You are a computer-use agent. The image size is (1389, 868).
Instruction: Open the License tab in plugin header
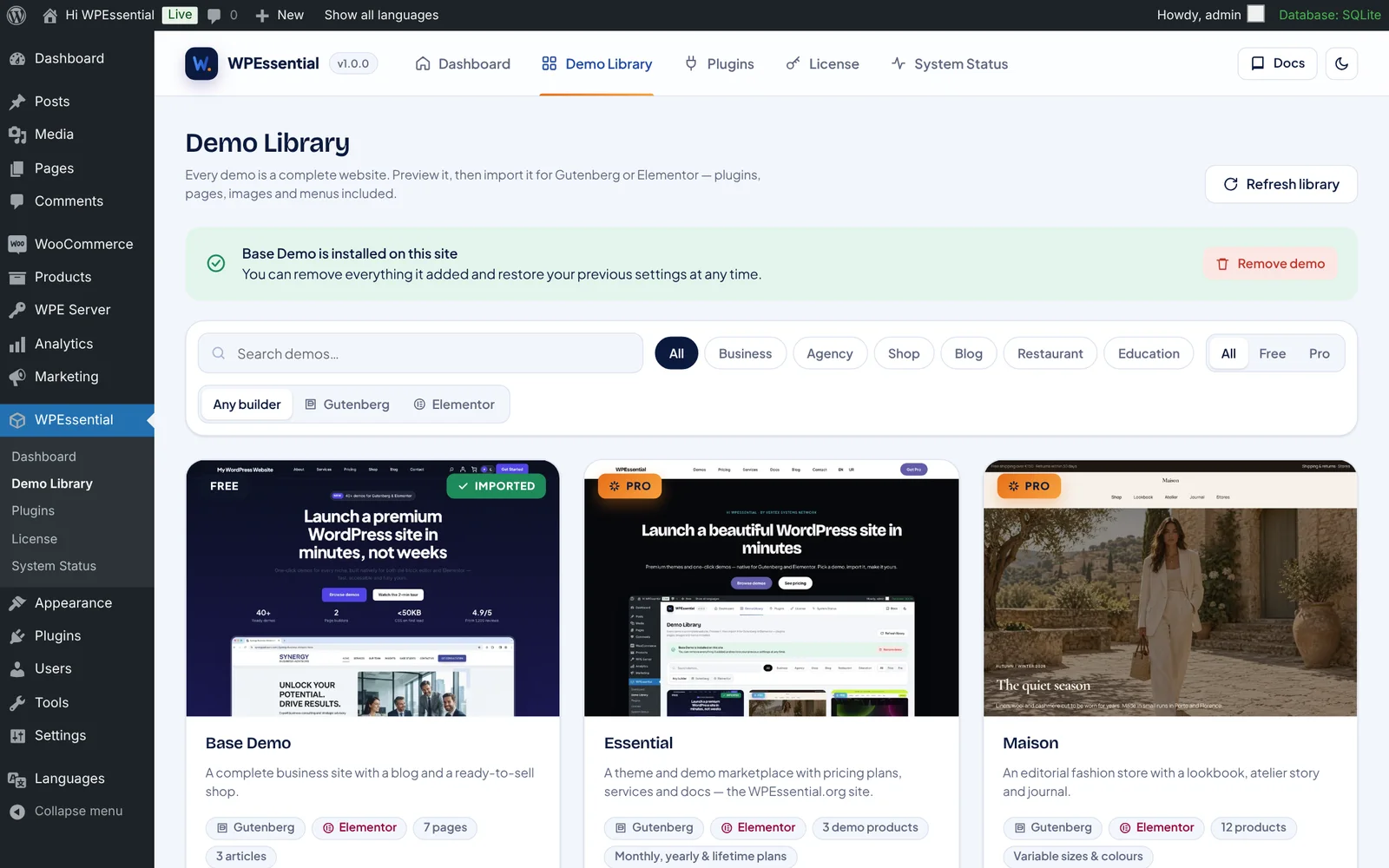(822, 63)
